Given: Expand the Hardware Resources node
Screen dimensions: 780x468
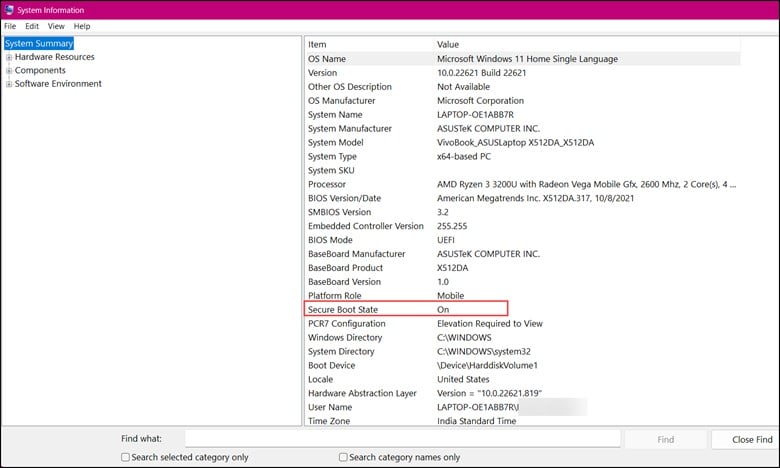Looking at the screenshot, I should [x=8, y=57].
